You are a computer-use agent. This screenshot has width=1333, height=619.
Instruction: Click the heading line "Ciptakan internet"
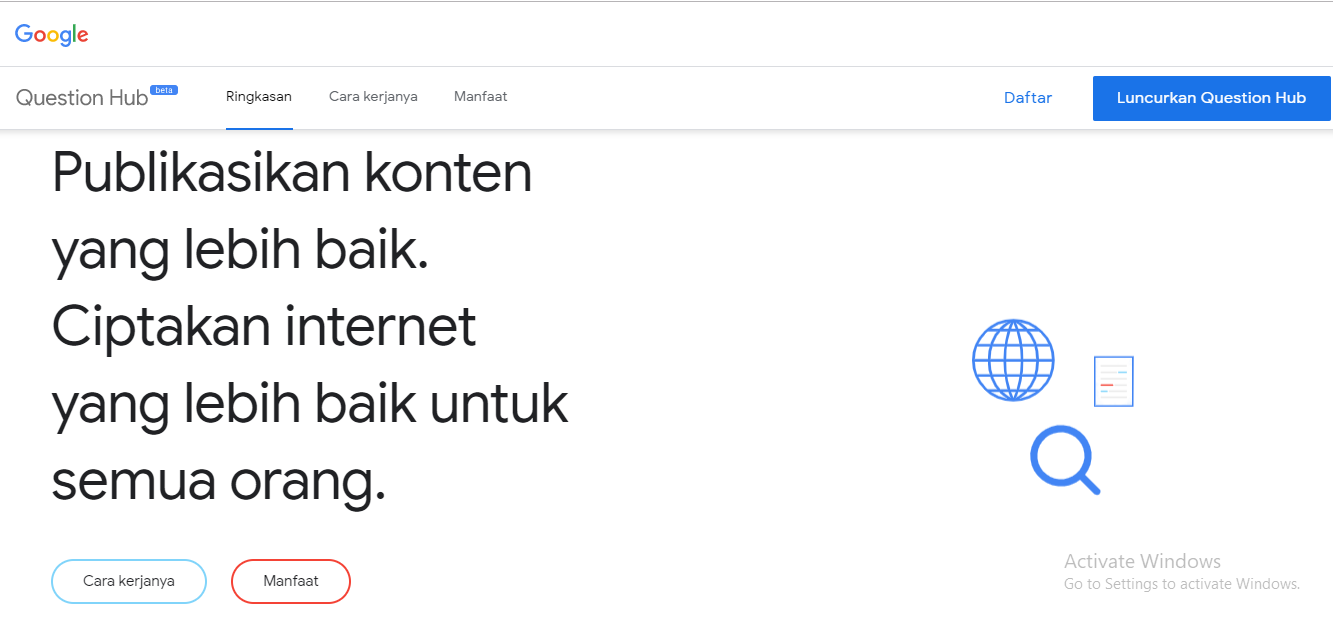point(264,327)
